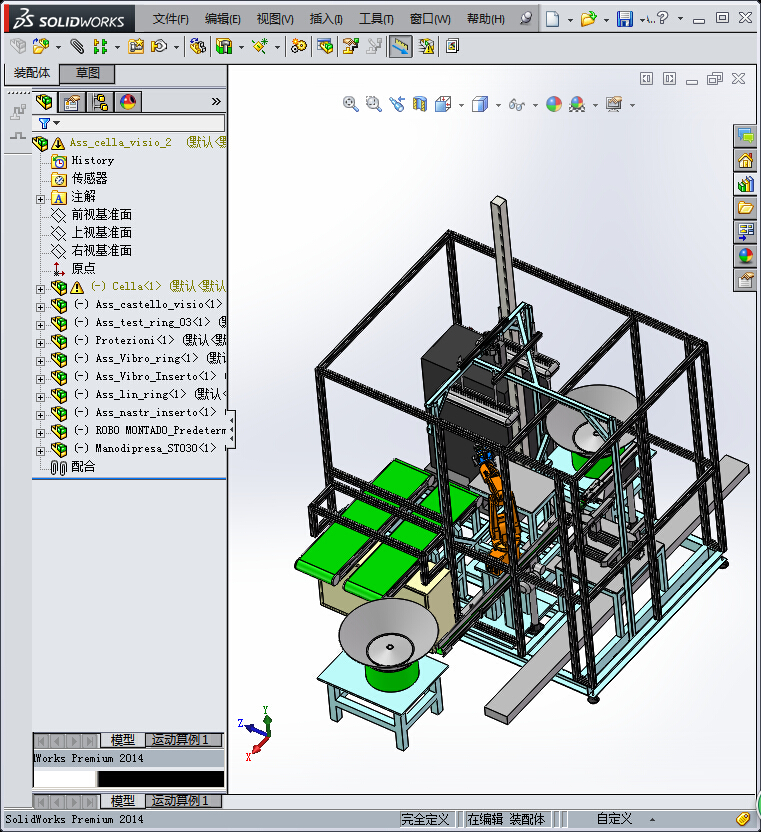Open the ConfigurationManager tab
Image resolution: width=761 pixels, height=832 pixels.
click(100, 101)
